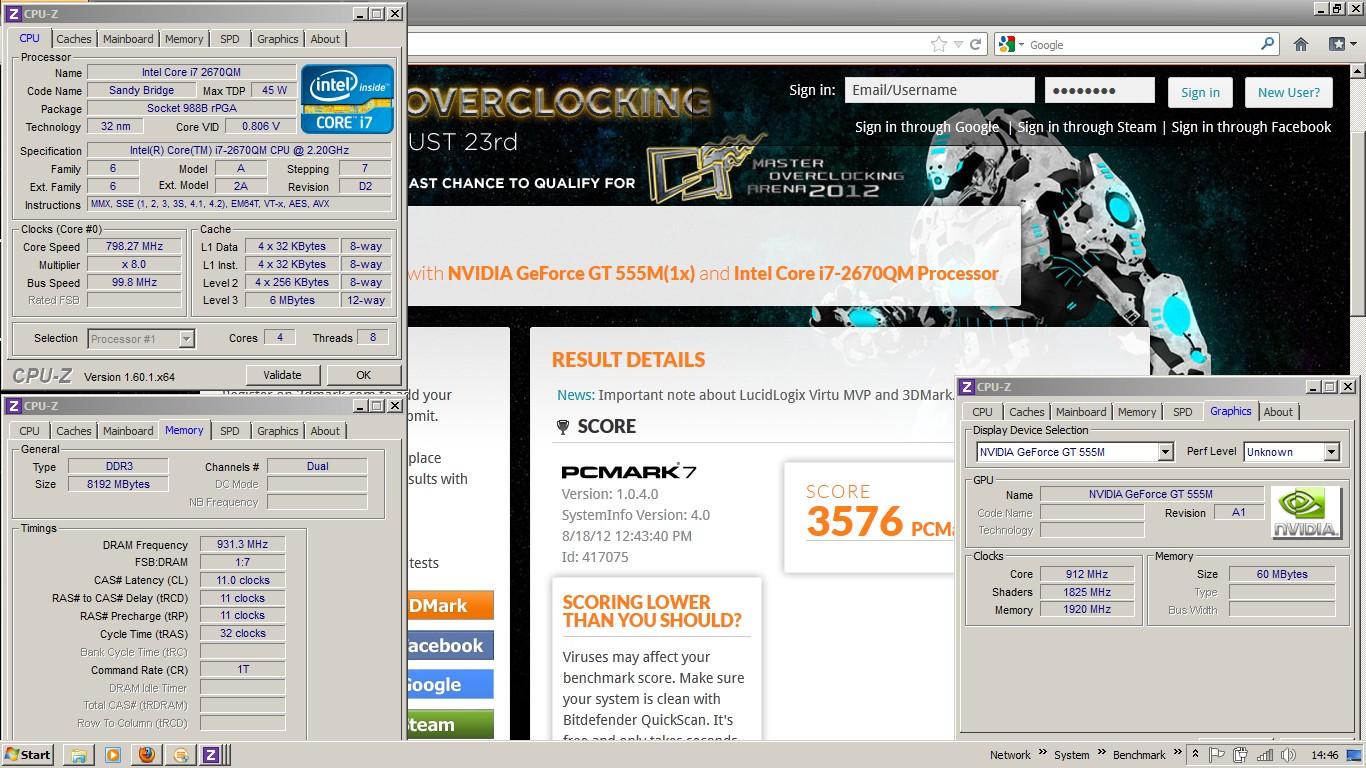Click the DRAM Frequency value 931.3 MHz
The image size is (1366, 768).
click(242, 545)
